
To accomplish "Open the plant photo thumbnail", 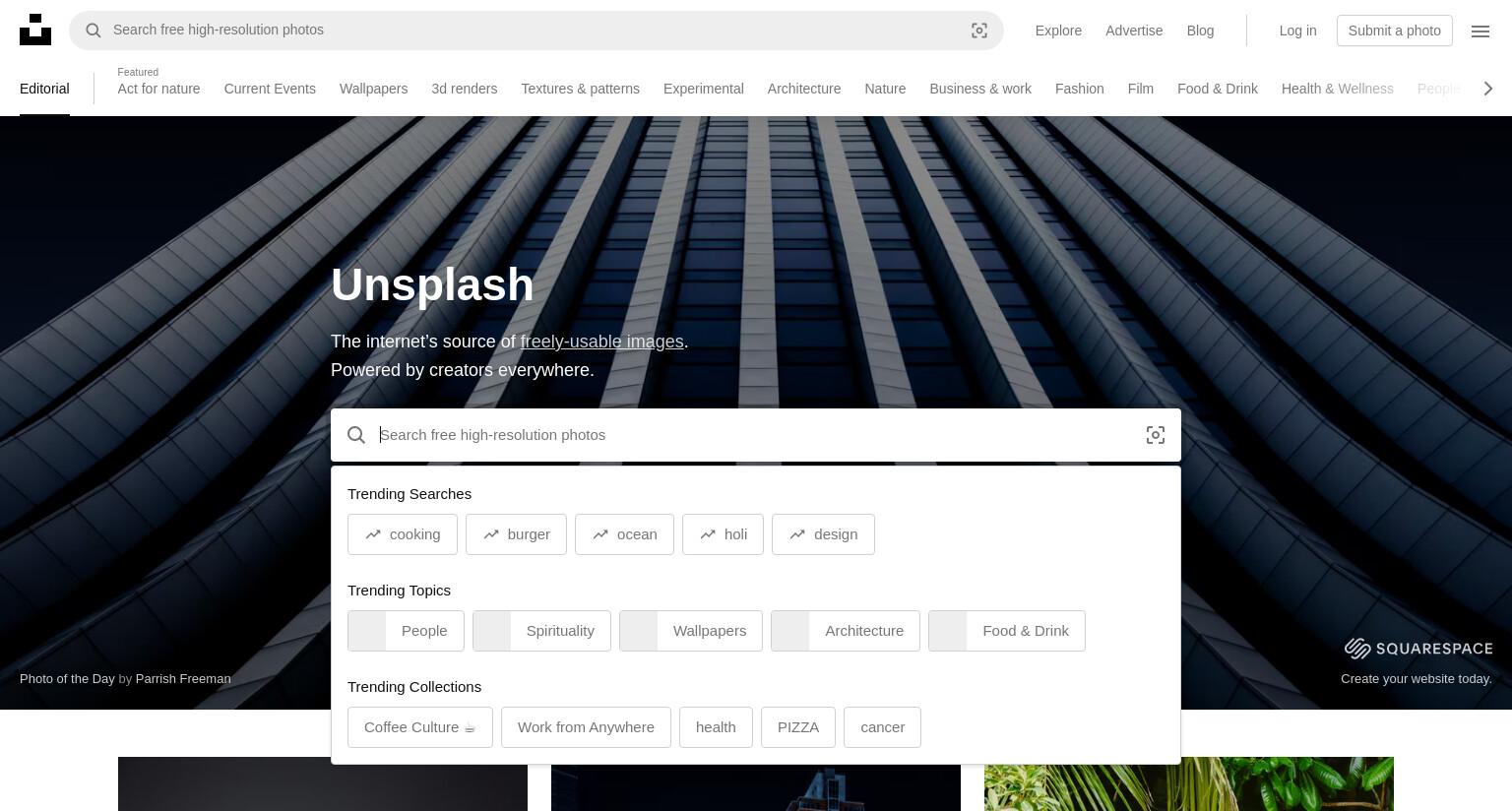I will [x=1189, y=783].
